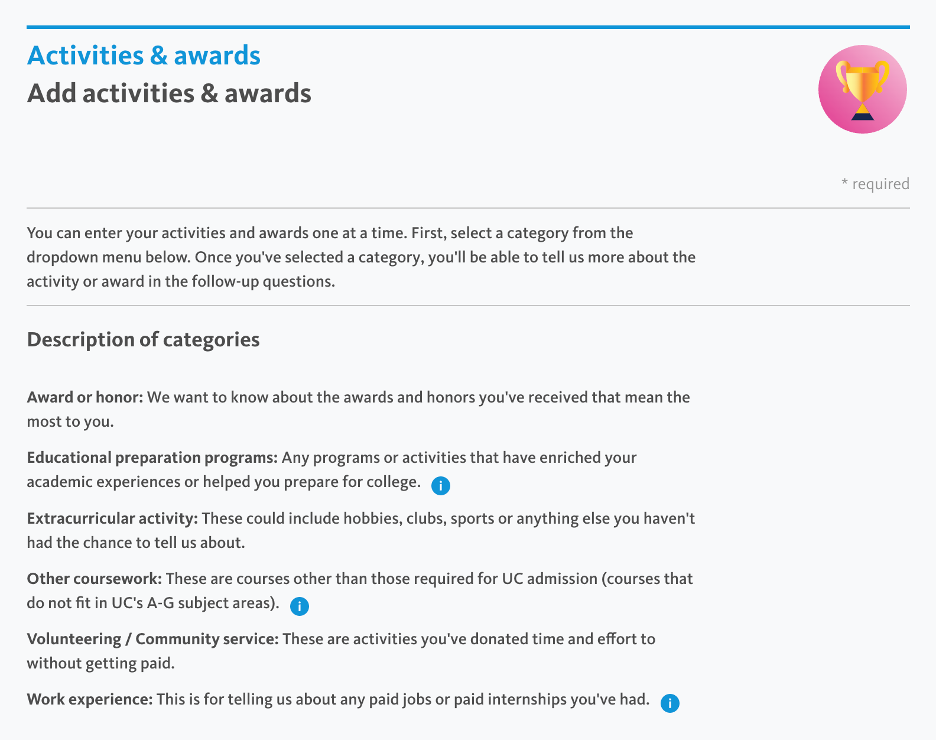Viewport: 936px width, 740px height.
Task: Click the '* required' note
Action: (x=875, y=184)
